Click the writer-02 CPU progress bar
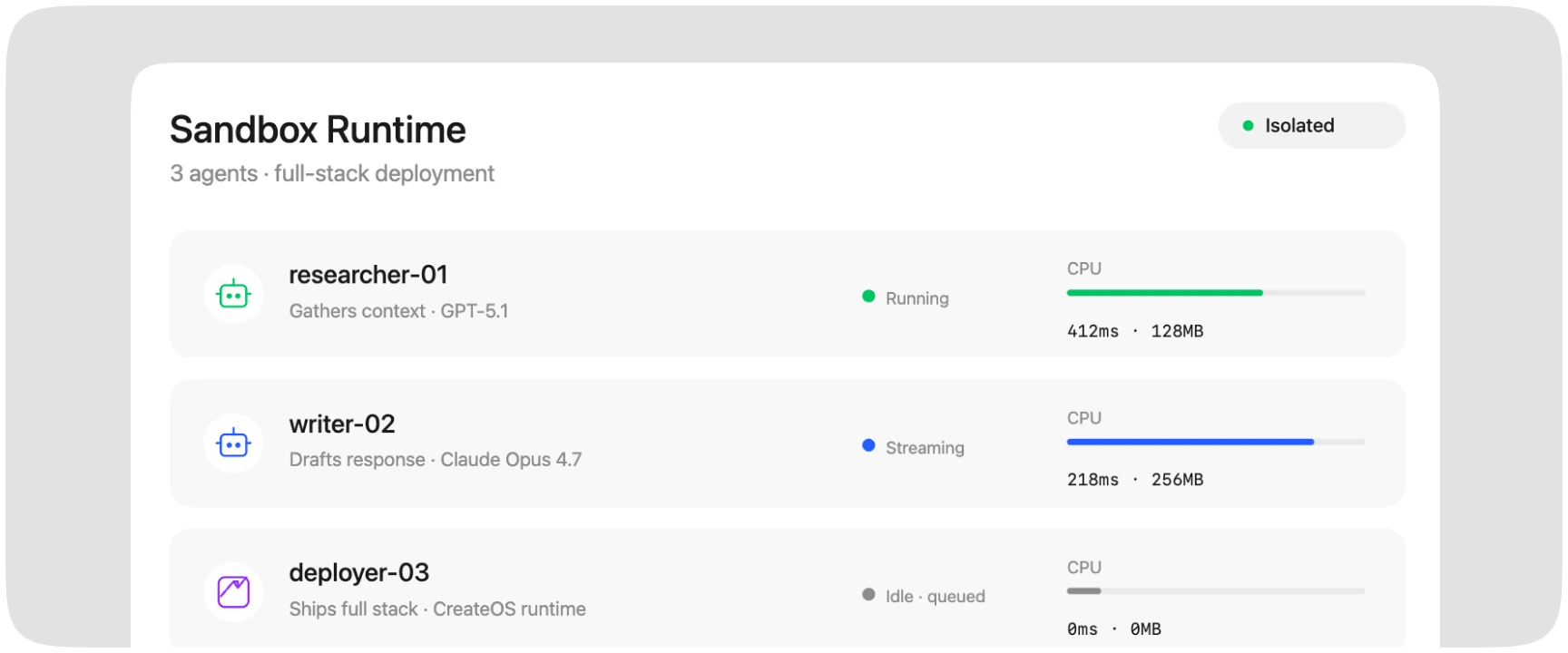Image resolution: width=1568 pixels, height=653 pixels. tap(1216, 442)
